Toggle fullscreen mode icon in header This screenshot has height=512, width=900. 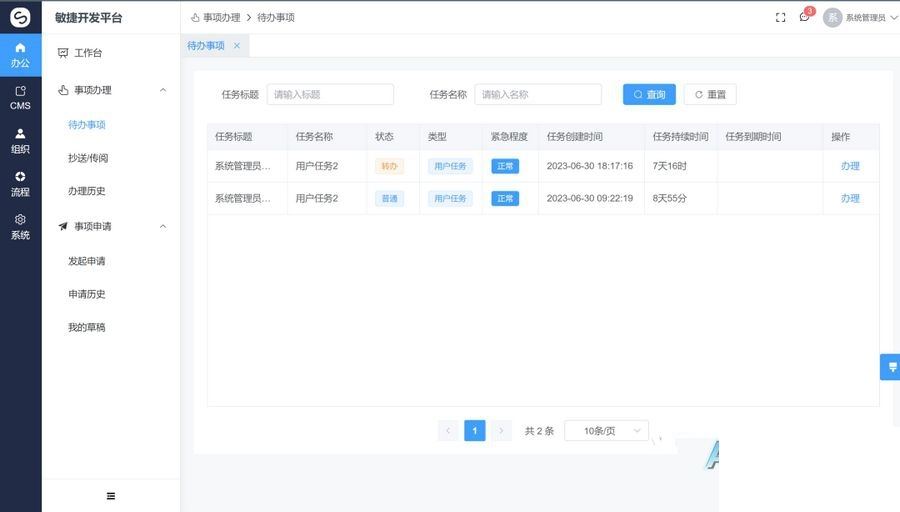click(780, 18)
